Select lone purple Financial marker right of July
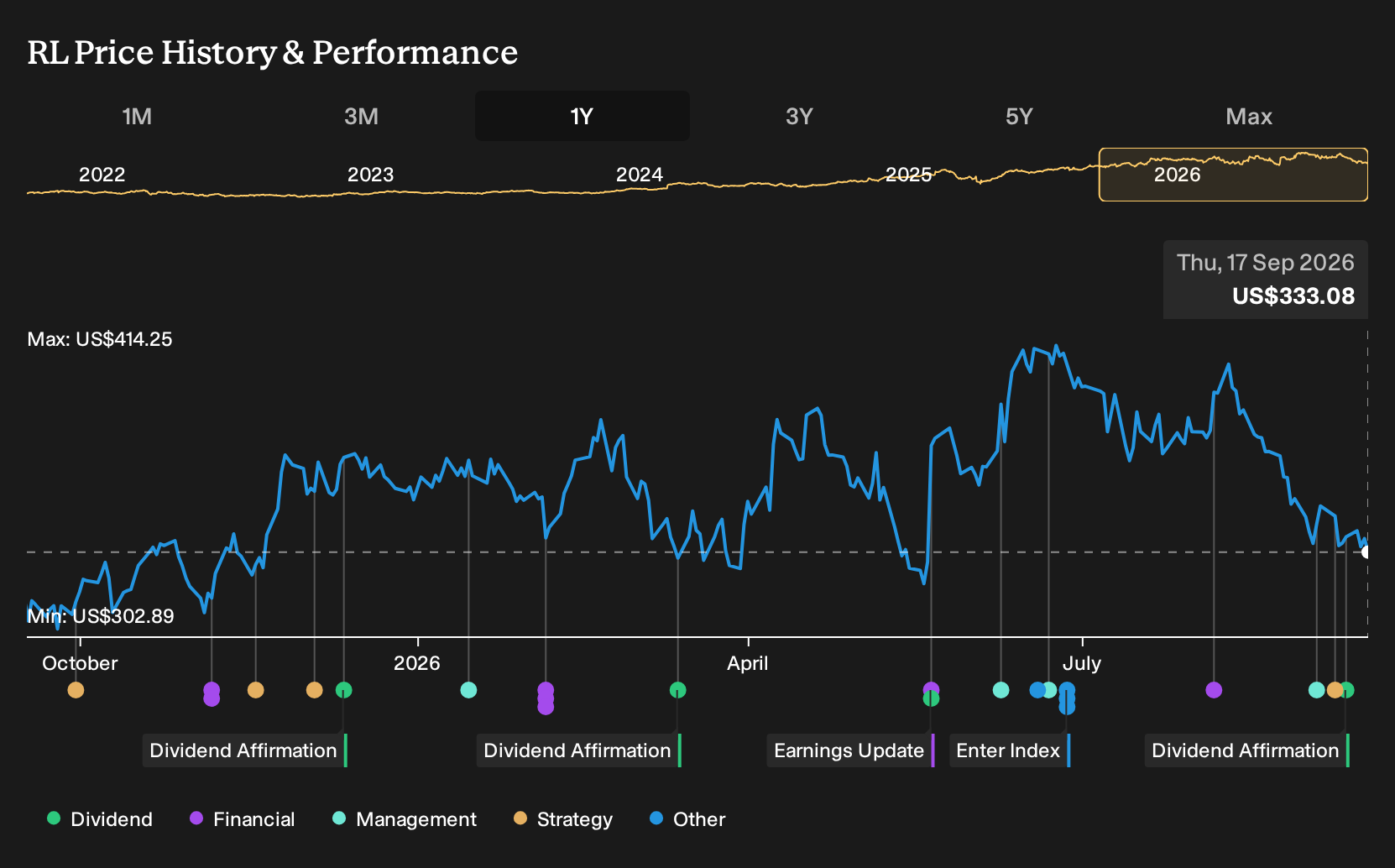1395x868 pixels. (x=1214, y=690)
